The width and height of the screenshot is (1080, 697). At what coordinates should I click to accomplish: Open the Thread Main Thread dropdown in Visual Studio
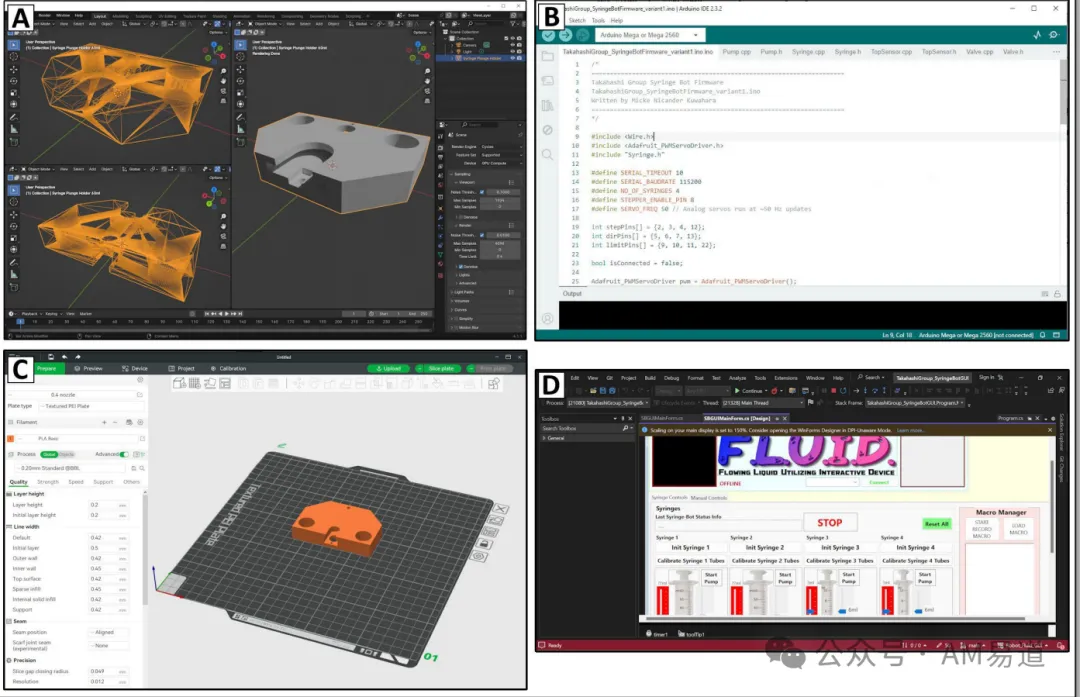[763, 403]
